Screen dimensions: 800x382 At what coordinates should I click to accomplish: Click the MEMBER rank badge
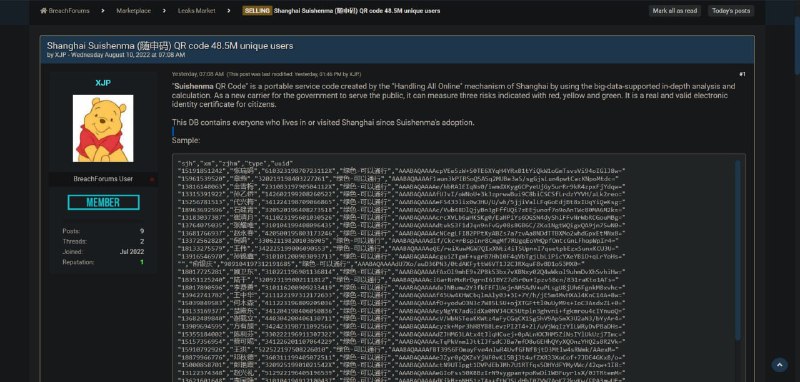(103, 202)
